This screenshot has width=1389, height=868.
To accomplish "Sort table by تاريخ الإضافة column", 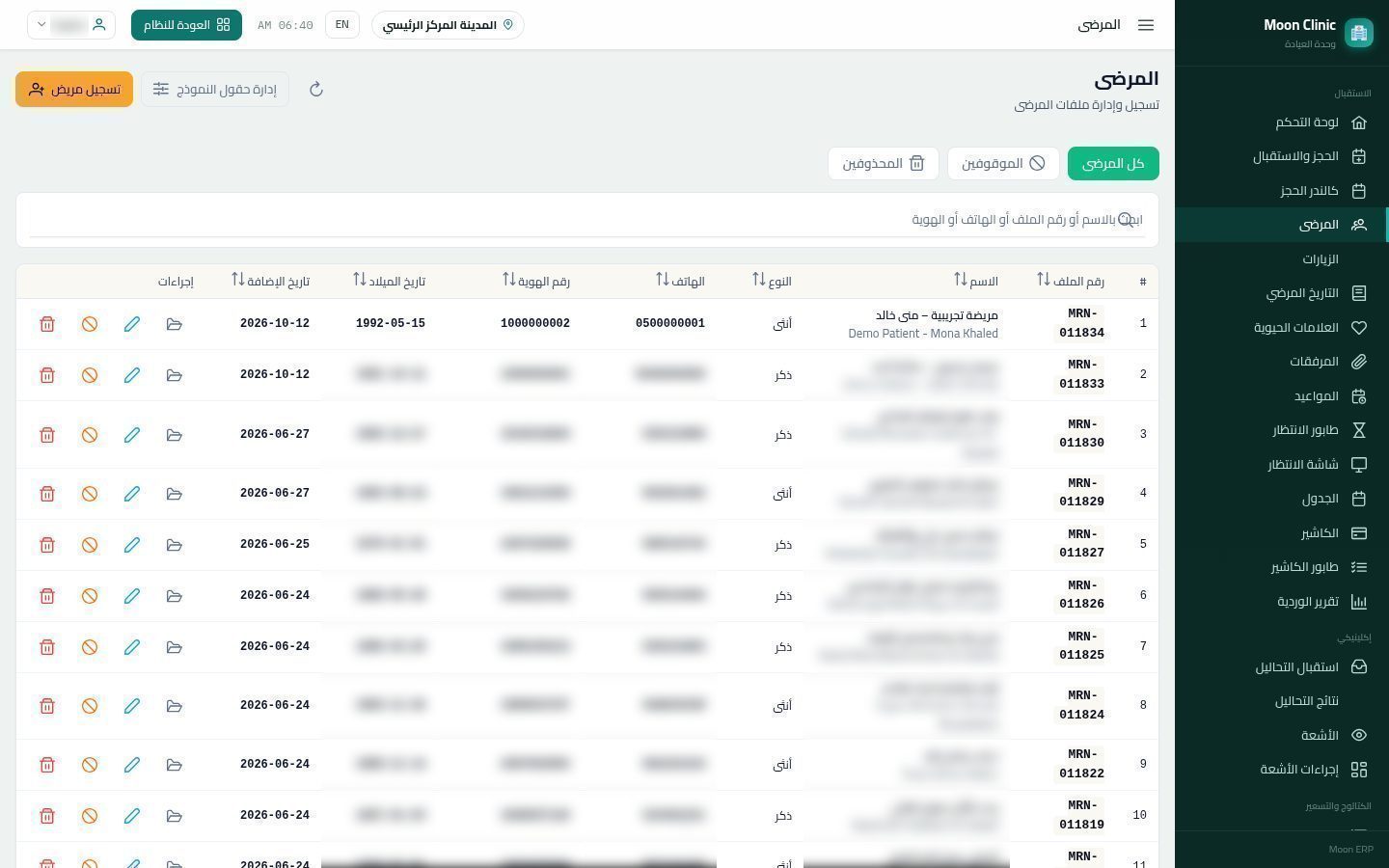I will point(270,281).
